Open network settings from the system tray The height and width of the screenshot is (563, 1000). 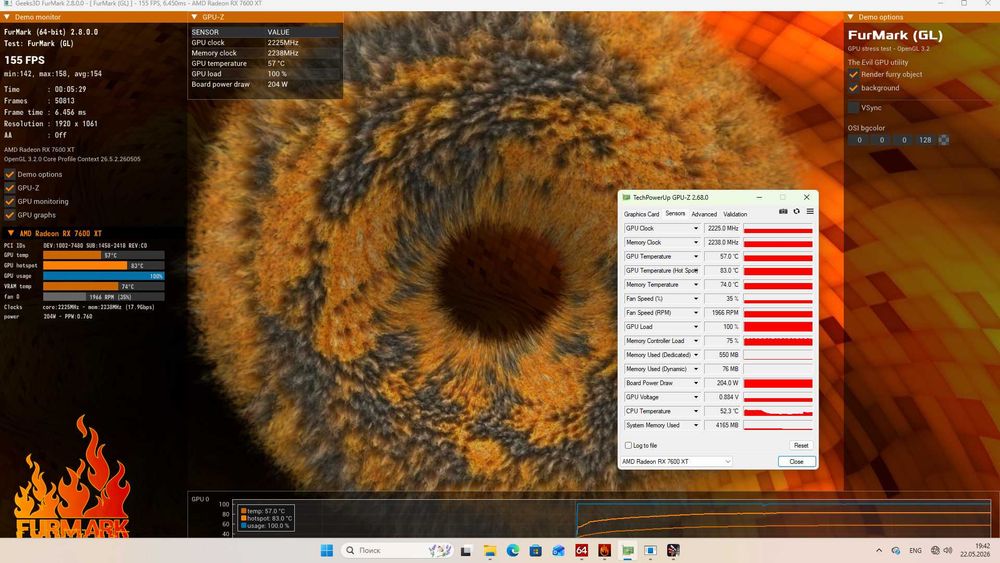[935, 550]
